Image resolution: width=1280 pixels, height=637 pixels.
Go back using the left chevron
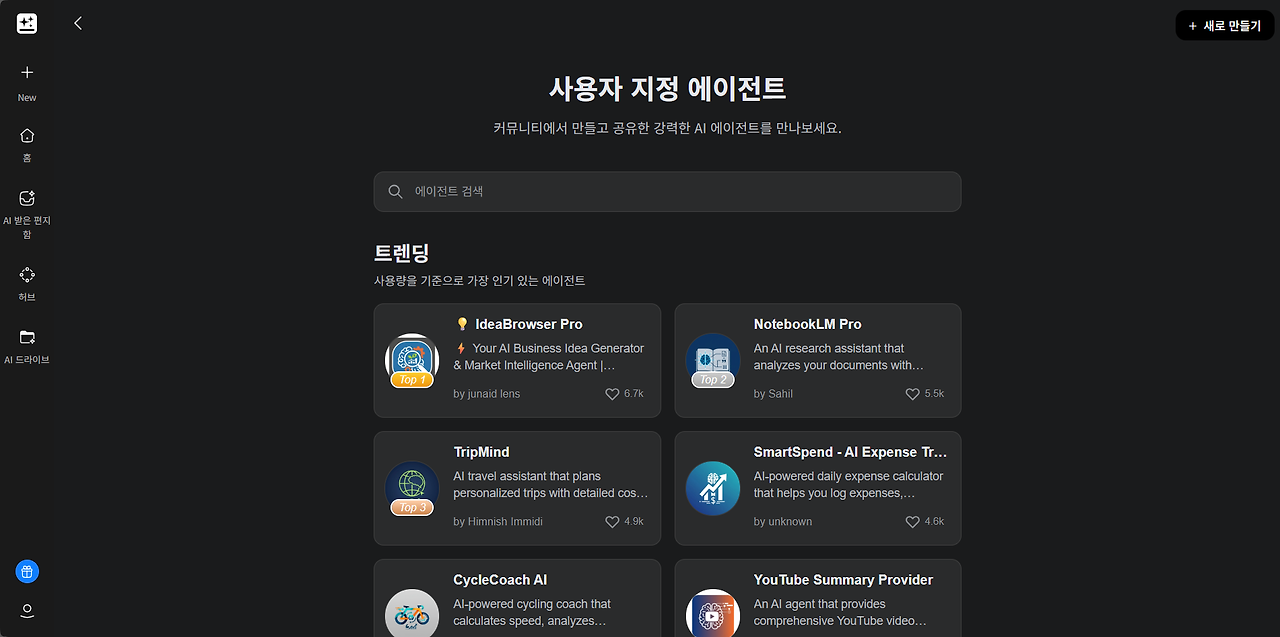click(78, 23)
